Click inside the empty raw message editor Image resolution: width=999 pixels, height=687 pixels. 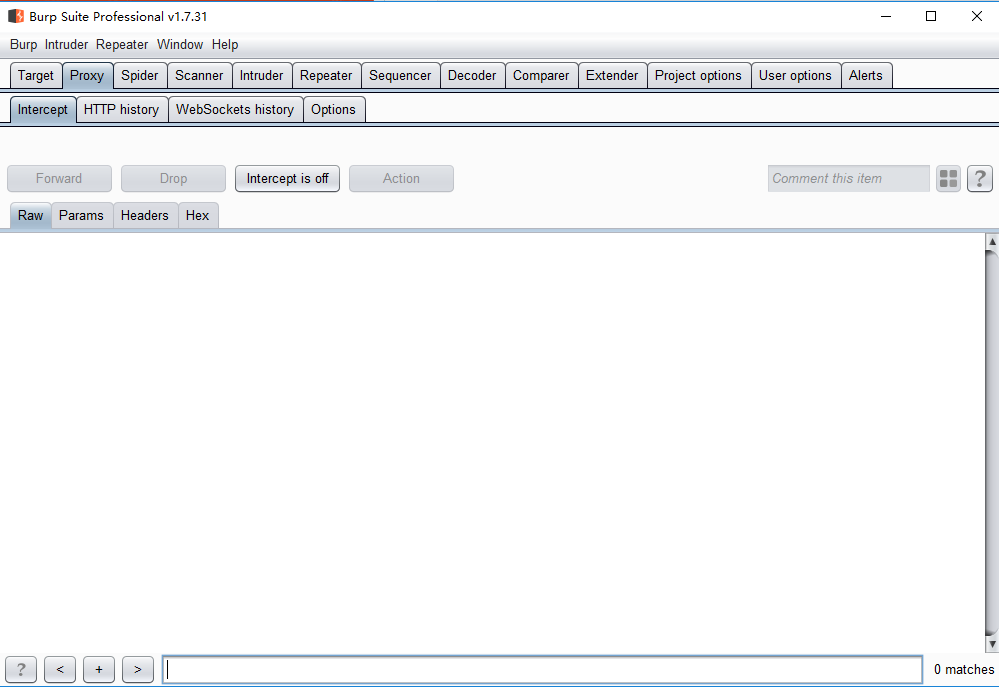[x=492, y=443]
